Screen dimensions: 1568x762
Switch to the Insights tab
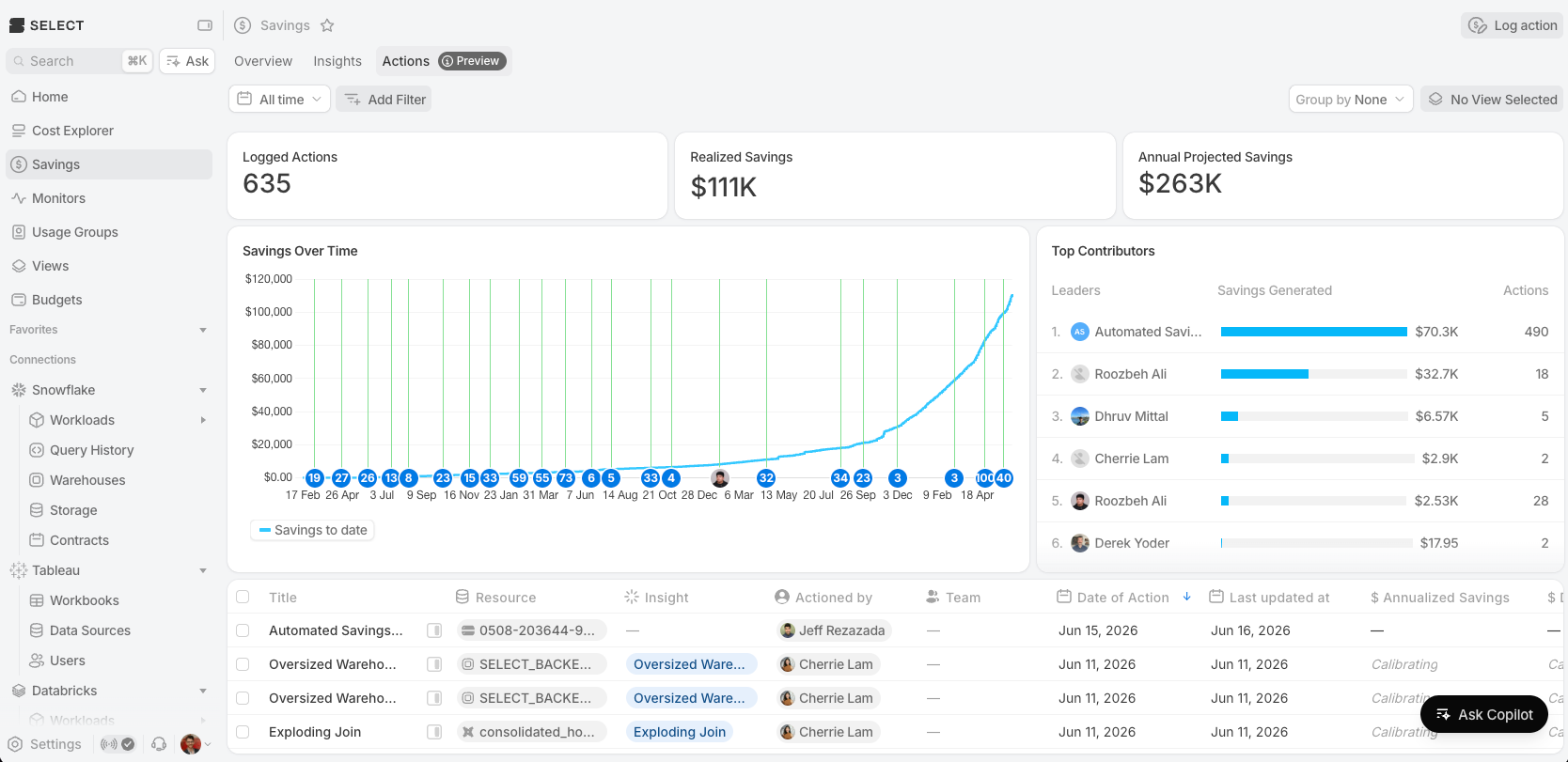(x=337, y=61)
